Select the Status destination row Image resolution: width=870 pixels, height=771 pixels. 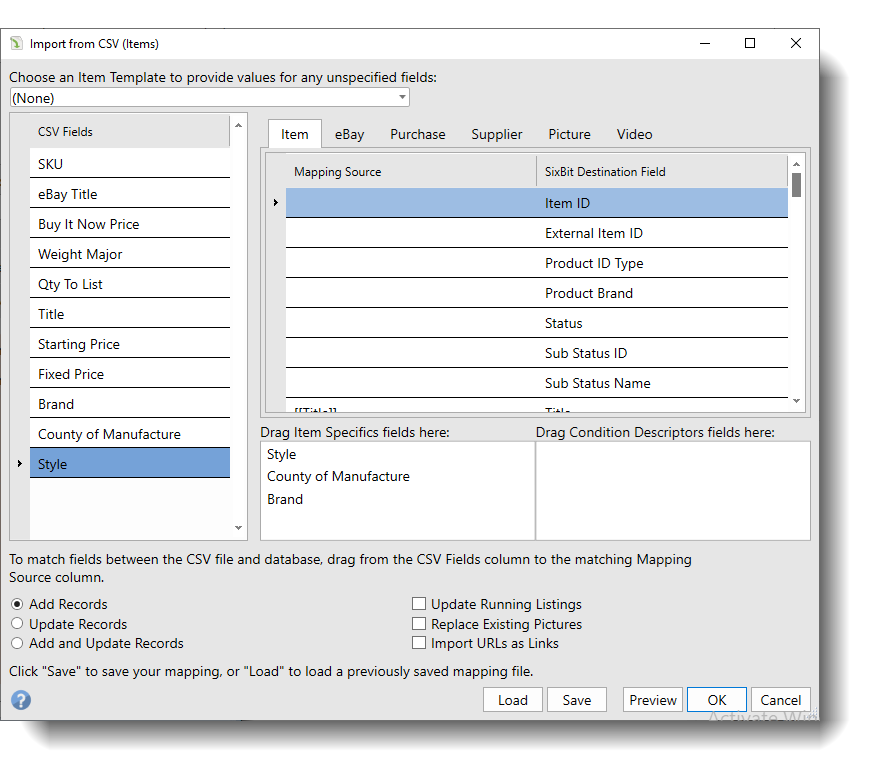pos(537,322)
